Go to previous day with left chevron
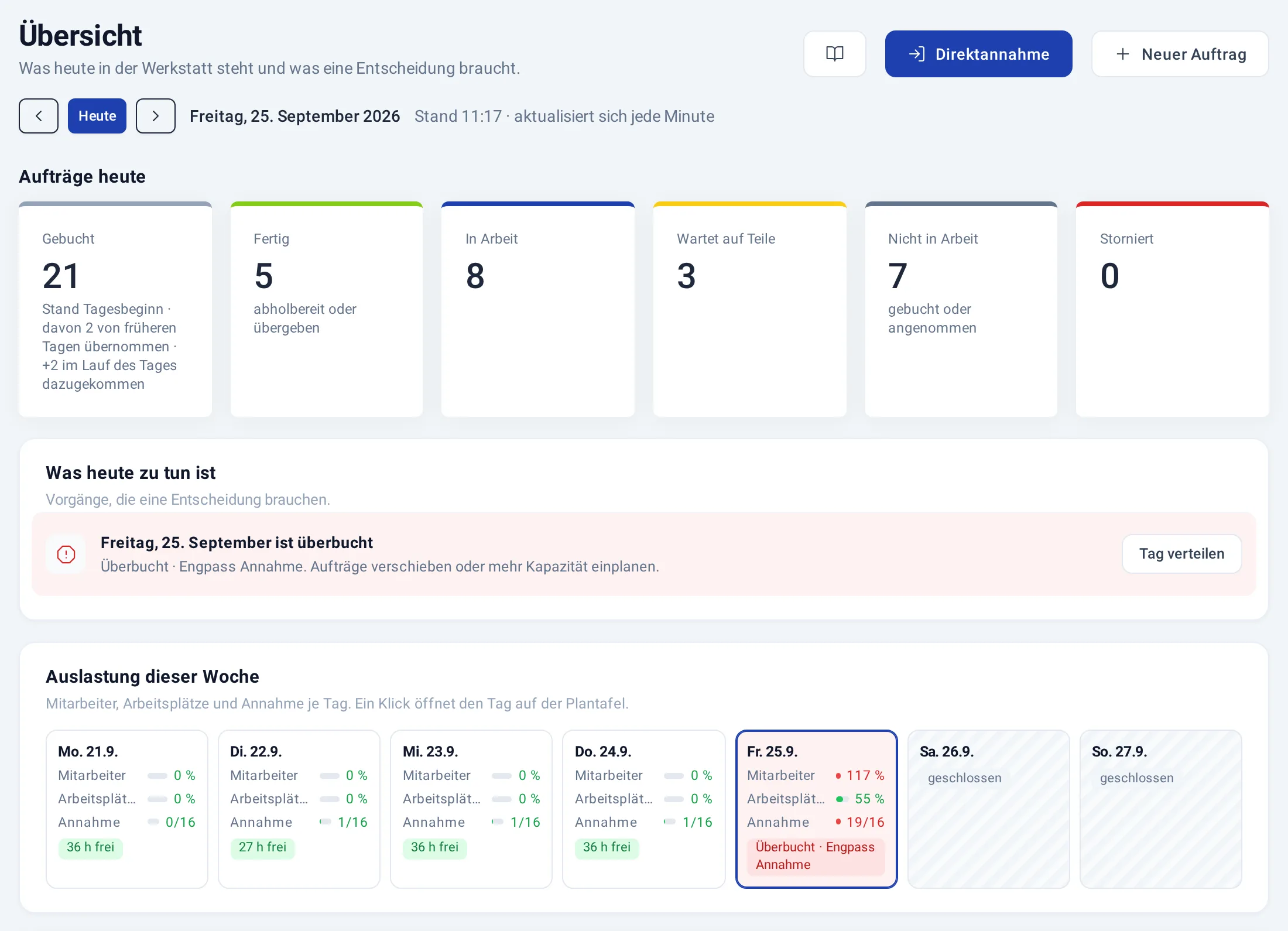1288x931 pixels. pos(39,116)
